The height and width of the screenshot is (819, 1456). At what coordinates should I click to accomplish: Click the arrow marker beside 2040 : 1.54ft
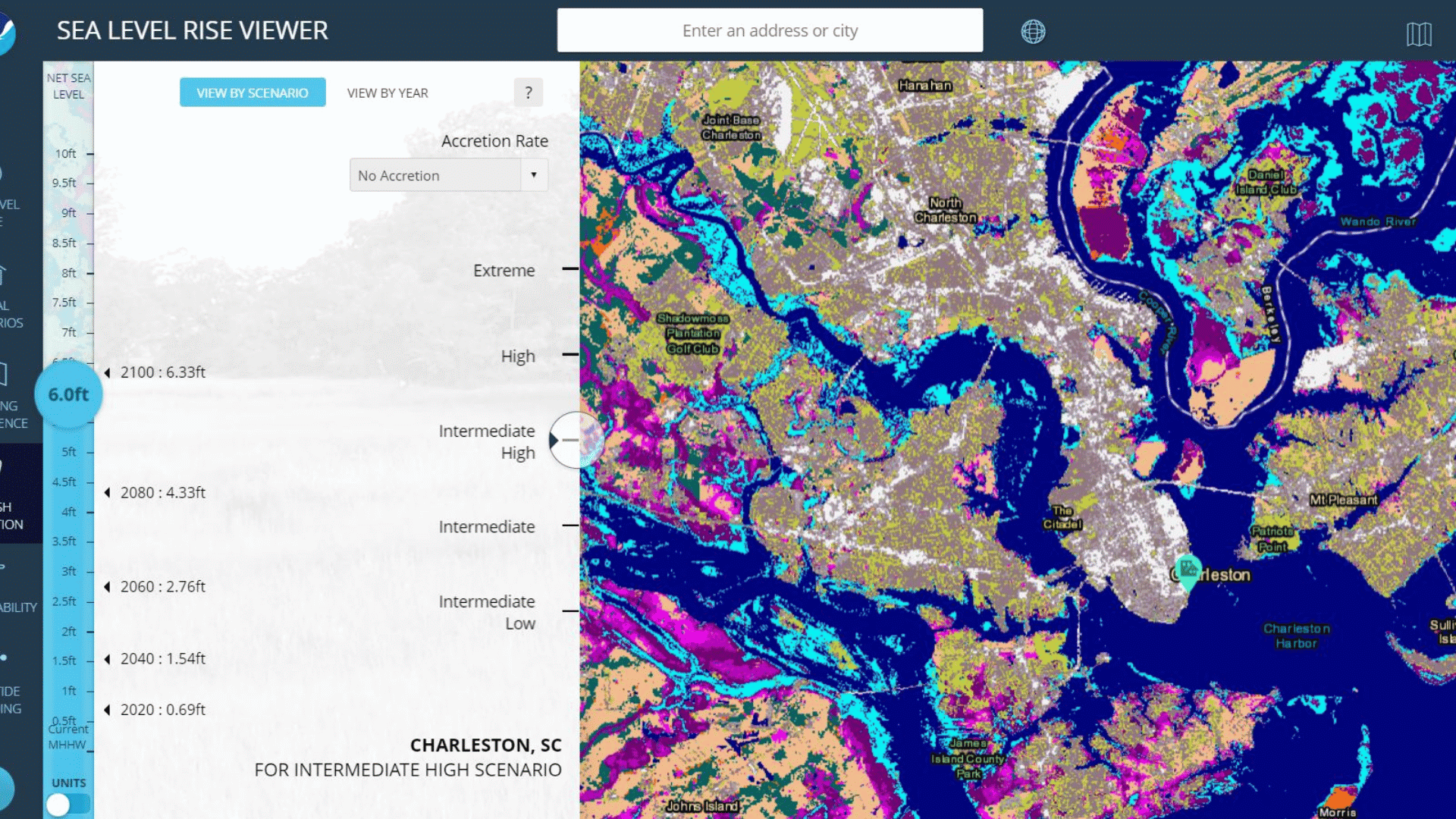(x=107, y=659)
